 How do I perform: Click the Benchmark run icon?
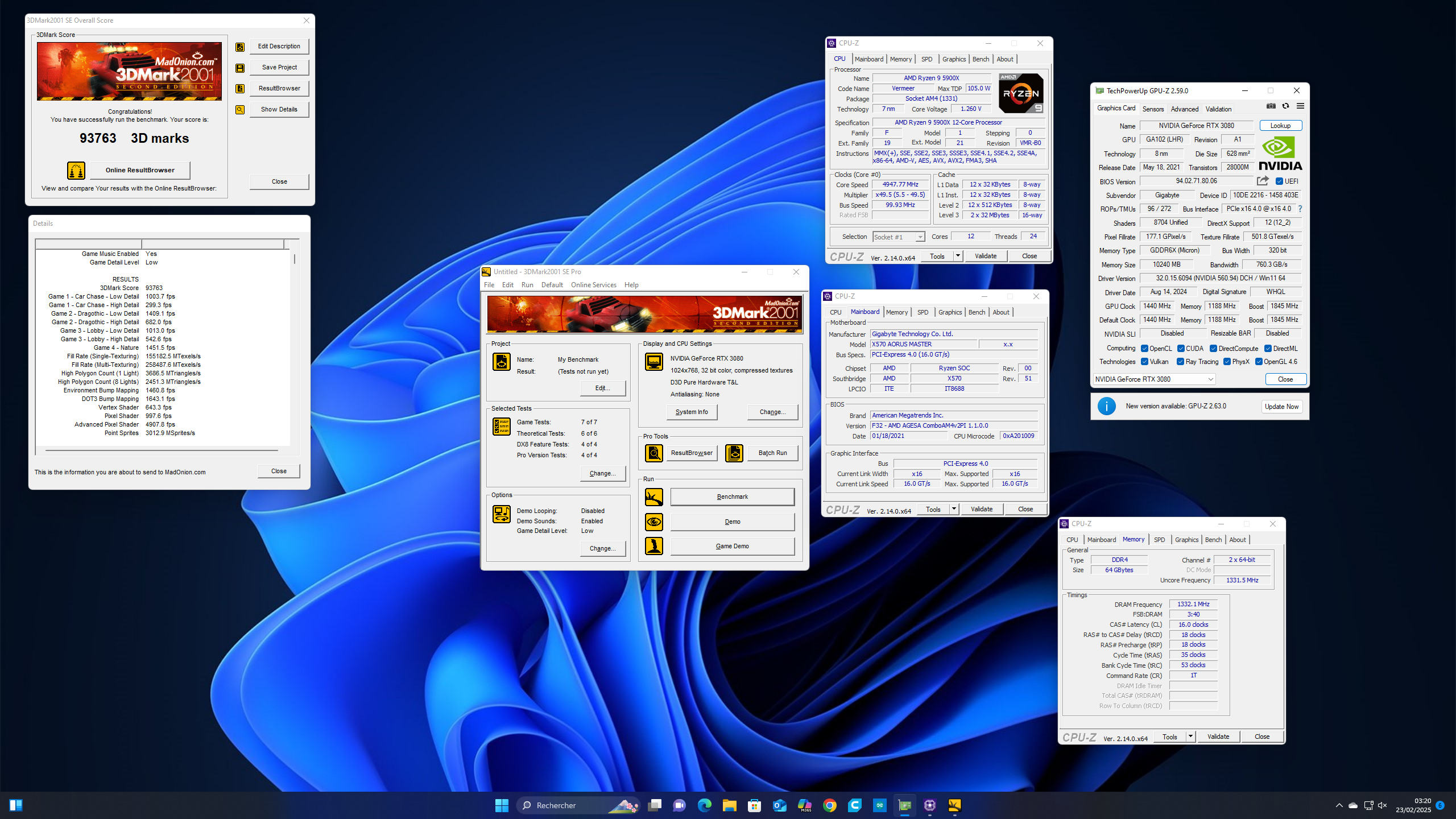653,497
